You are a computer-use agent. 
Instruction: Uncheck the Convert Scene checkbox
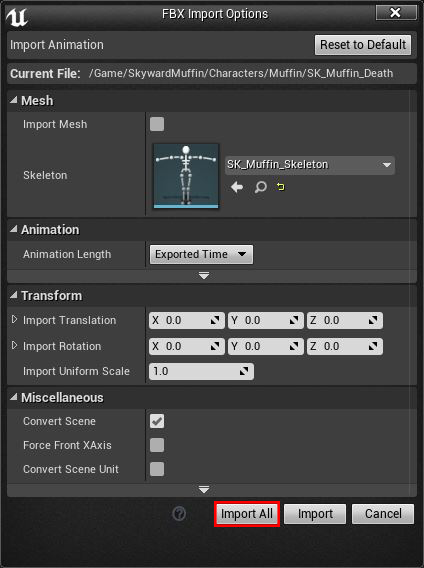(157, 421)
